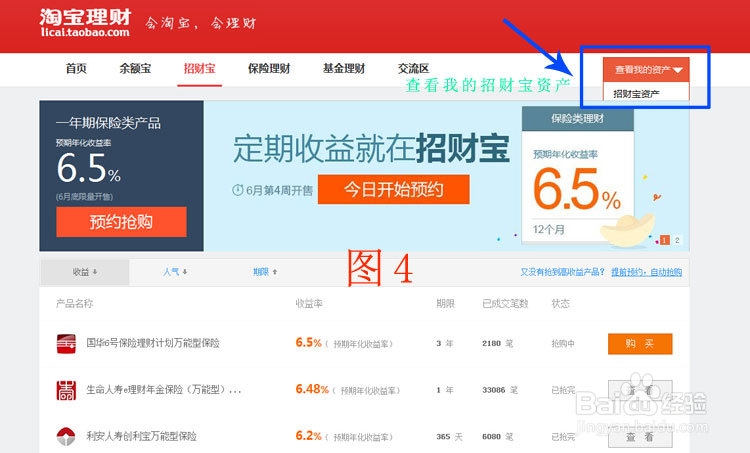Click the 33086 笔 transaction count
Screen dimensions: 750x453
[500, 390]
